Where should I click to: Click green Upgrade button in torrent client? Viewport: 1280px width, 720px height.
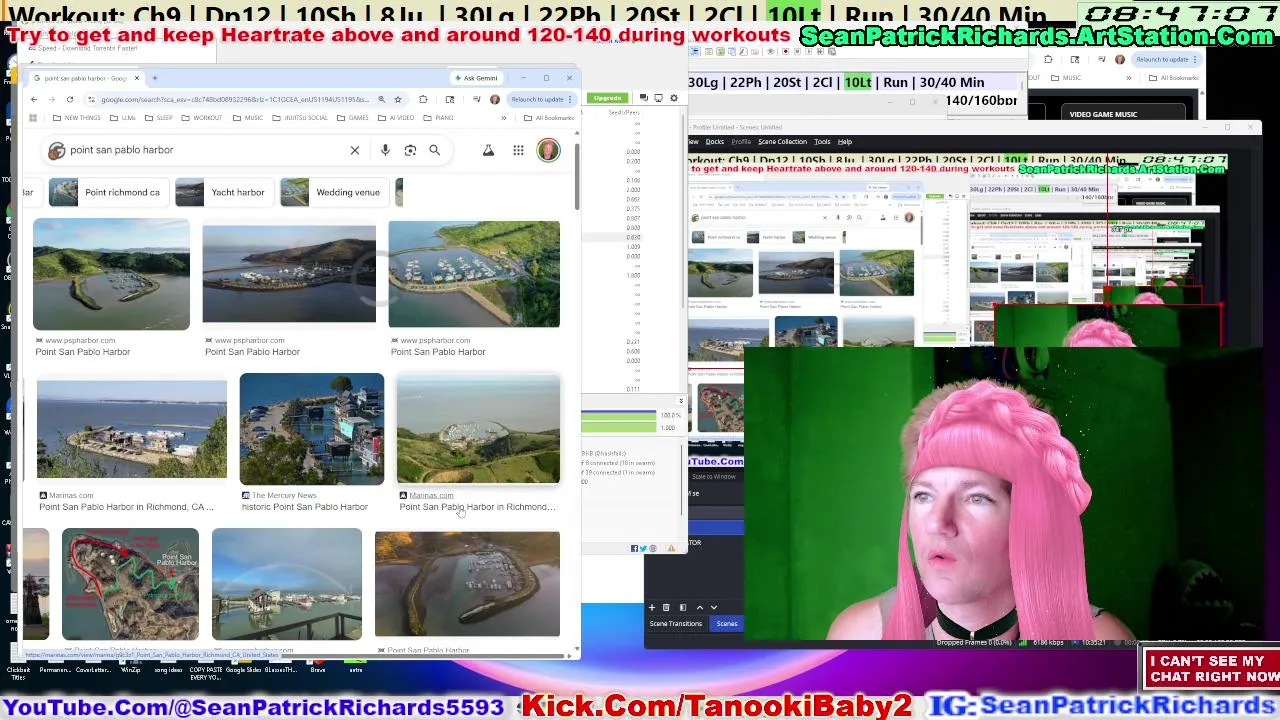[x=607, y=98]
